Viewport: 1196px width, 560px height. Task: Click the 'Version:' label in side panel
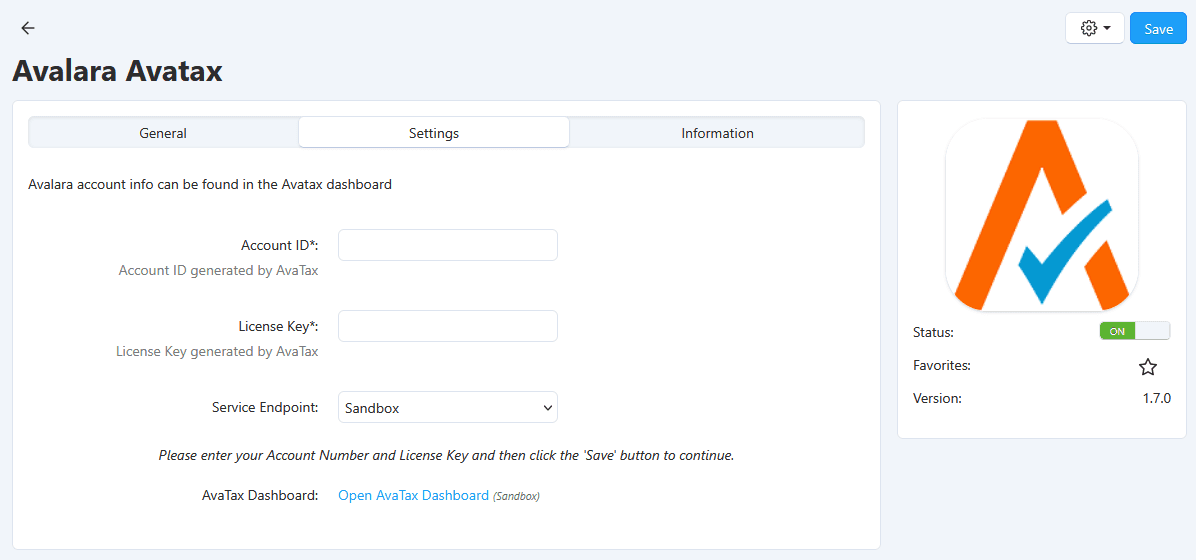[937, 398]
